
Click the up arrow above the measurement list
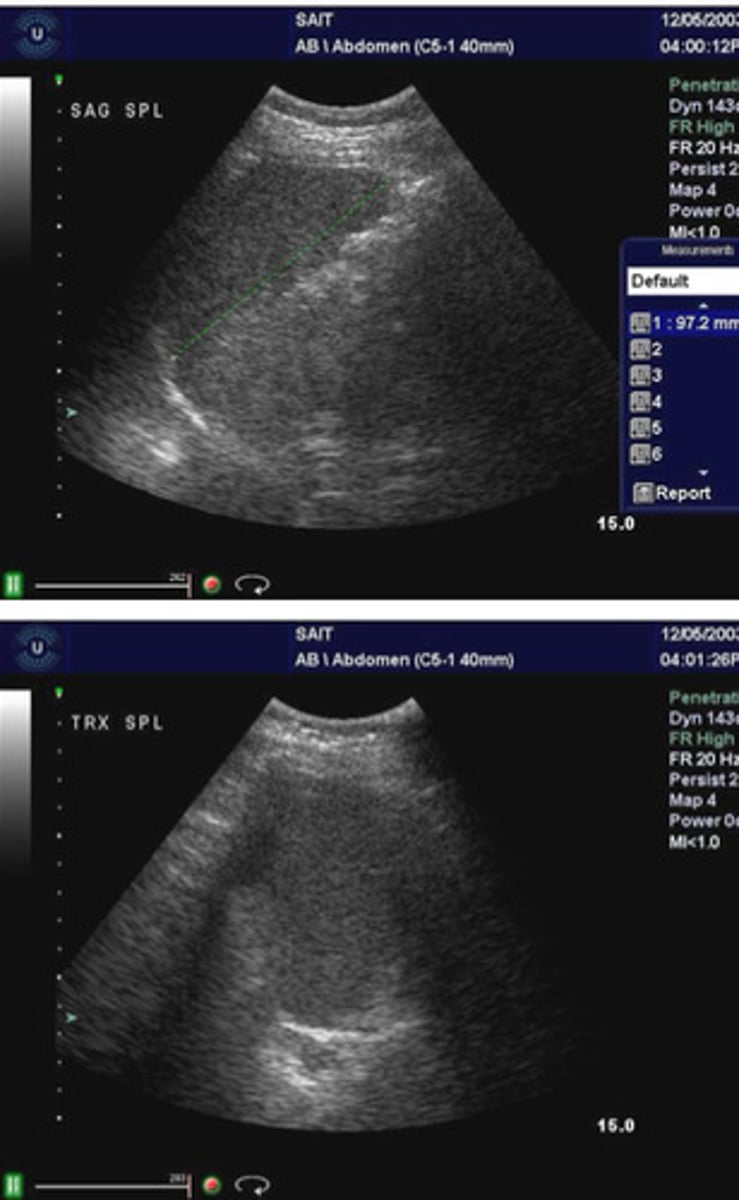tap(703, 305)
